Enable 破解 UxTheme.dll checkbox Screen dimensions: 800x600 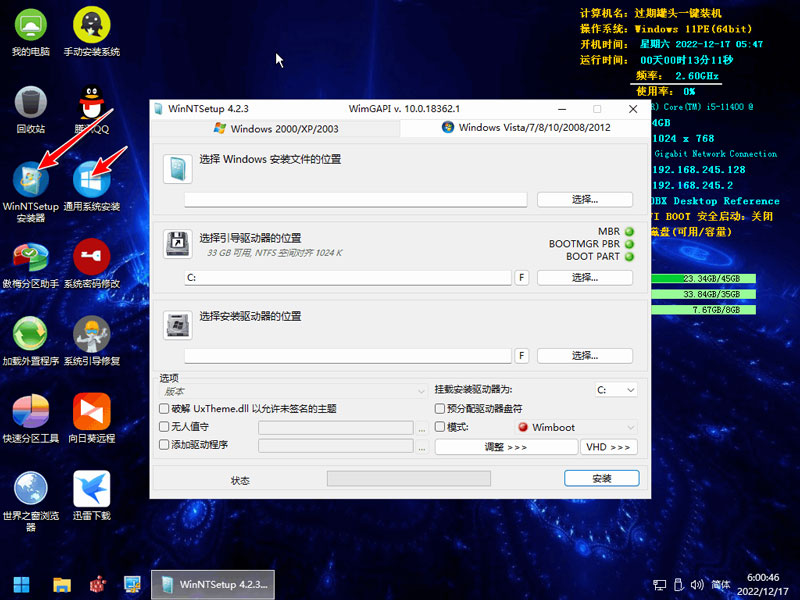tap(164, 409)
